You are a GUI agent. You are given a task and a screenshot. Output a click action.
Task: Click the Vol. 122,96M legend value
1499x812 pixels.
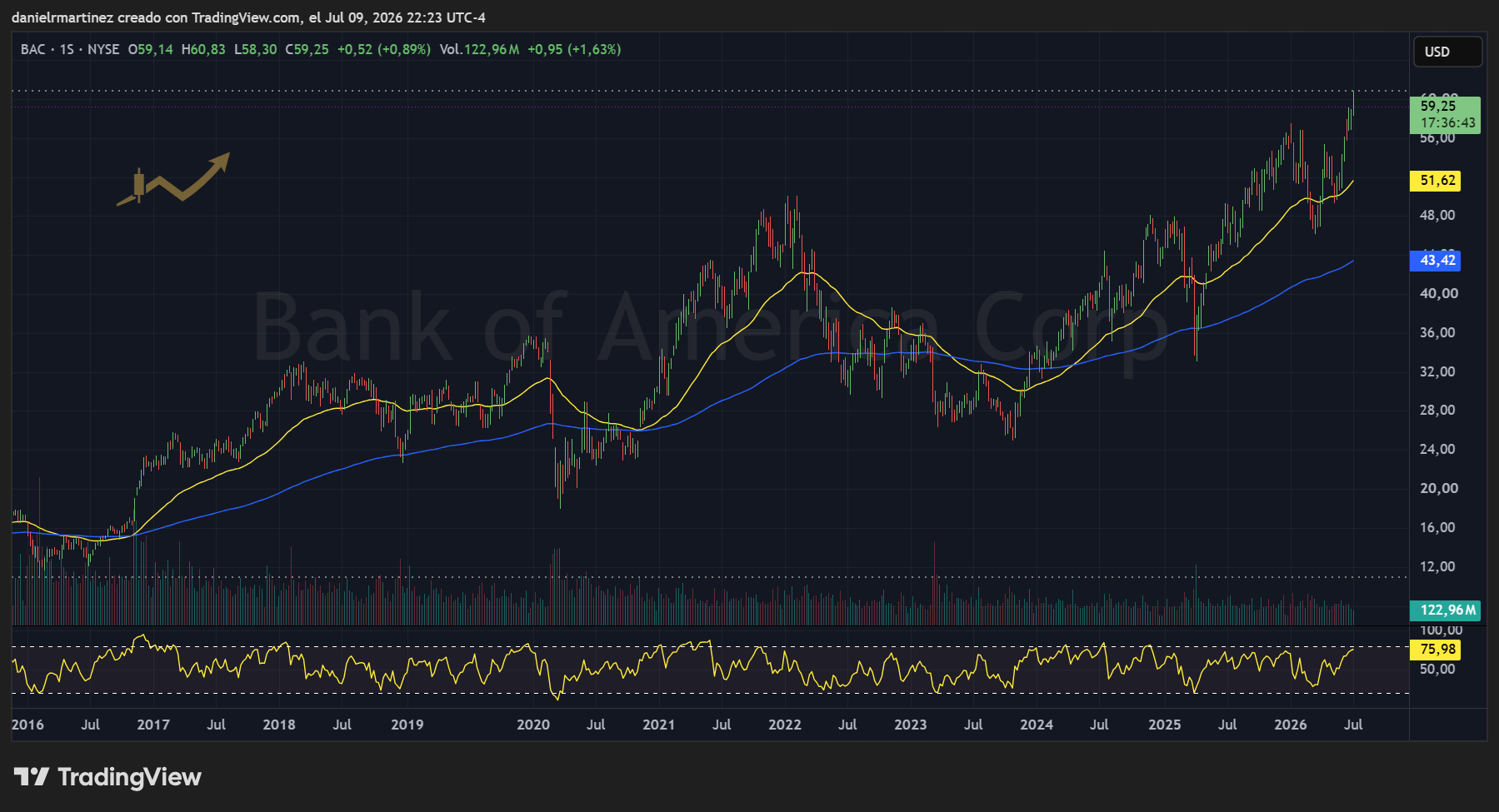pos(480,49)
